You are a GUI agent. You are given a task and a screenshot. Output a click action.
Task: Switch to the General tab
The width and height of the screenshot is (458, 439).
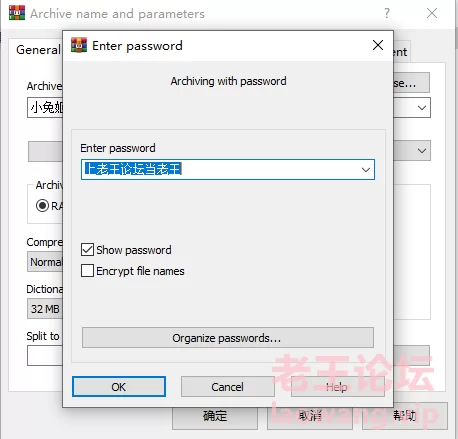pyautogui.click(x=36, y=50)
